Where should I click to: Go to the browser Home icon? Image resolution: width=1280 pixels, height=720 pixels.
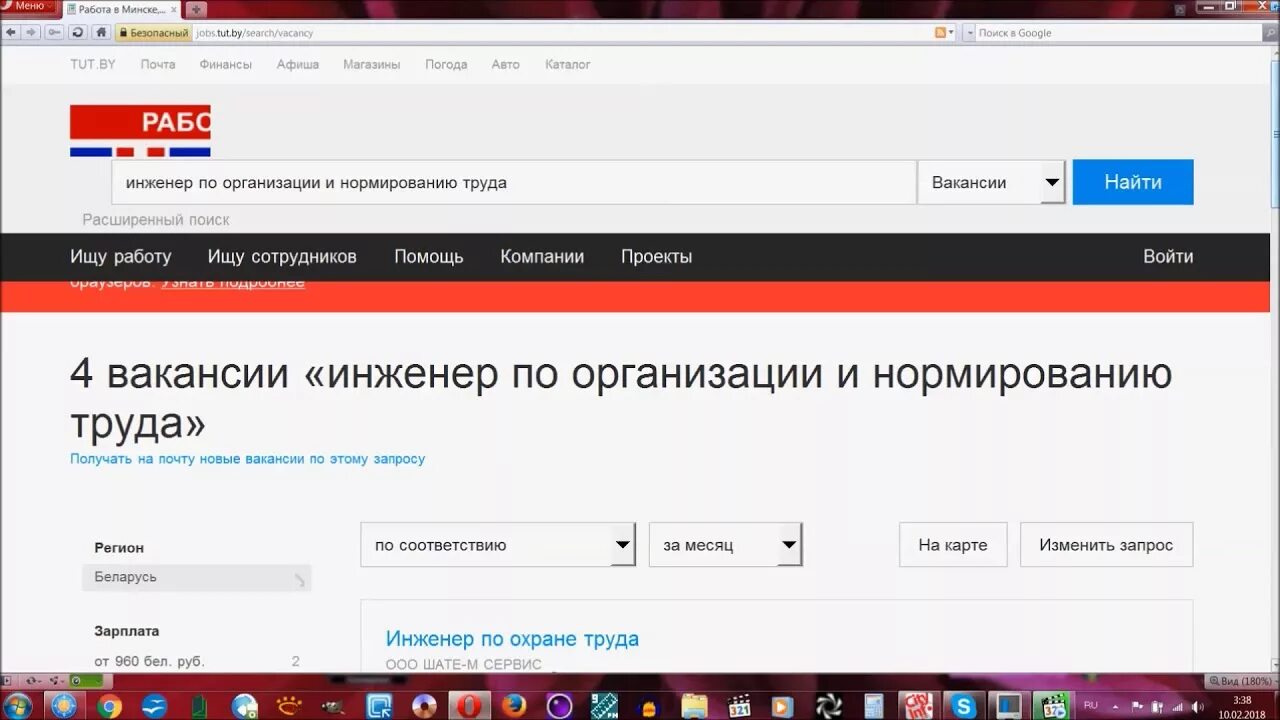point(100,32)
